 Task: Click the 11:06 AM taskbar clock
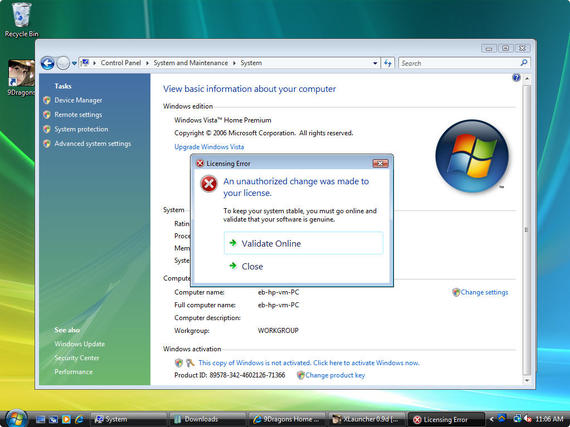[x=549, y=419]
